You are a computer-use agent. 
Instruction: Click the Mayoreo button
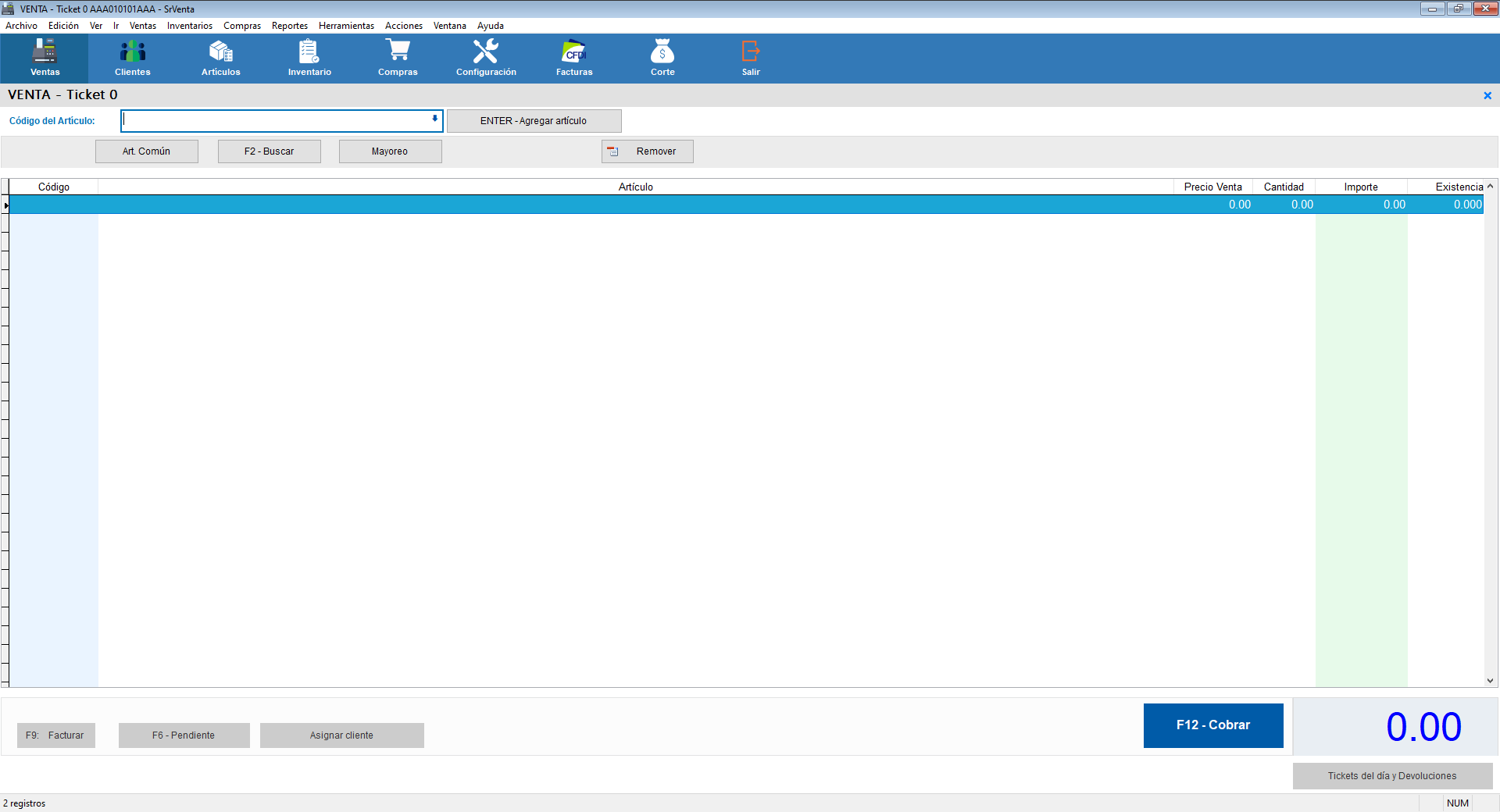pos(390,151)
